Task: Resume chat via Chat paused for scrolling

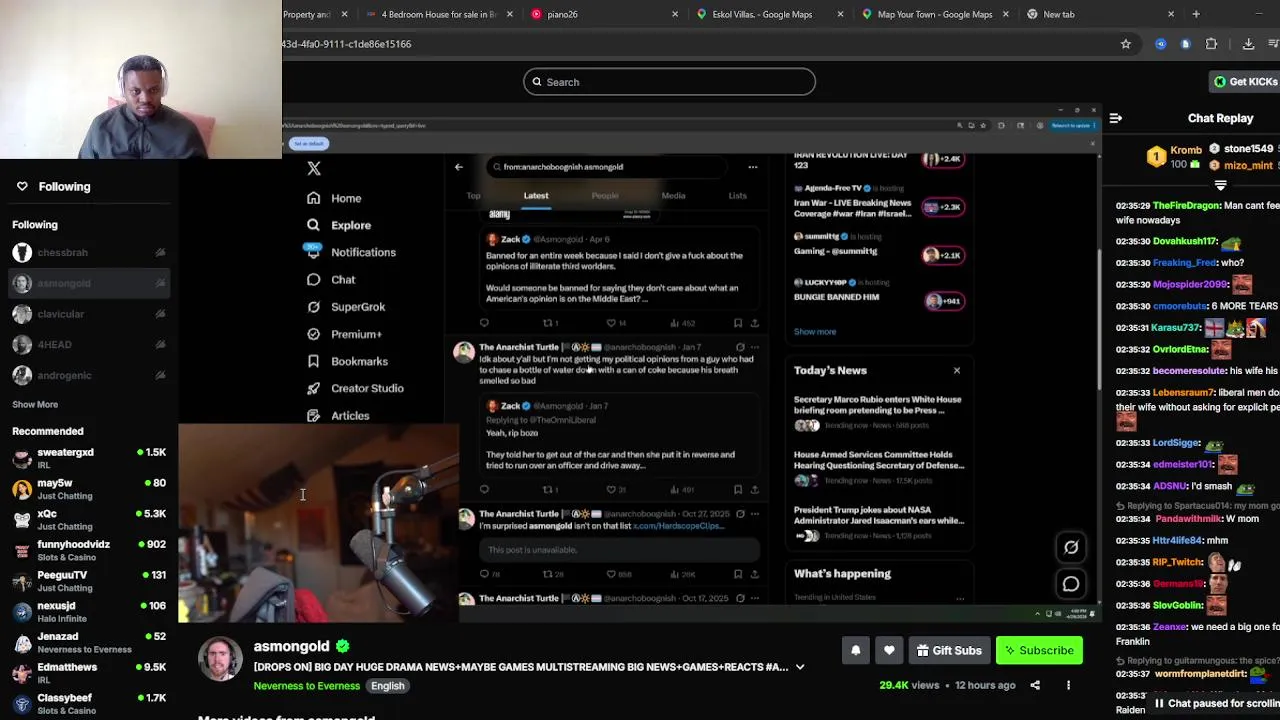Action: pyautogui.click(x=1216, y=704)
